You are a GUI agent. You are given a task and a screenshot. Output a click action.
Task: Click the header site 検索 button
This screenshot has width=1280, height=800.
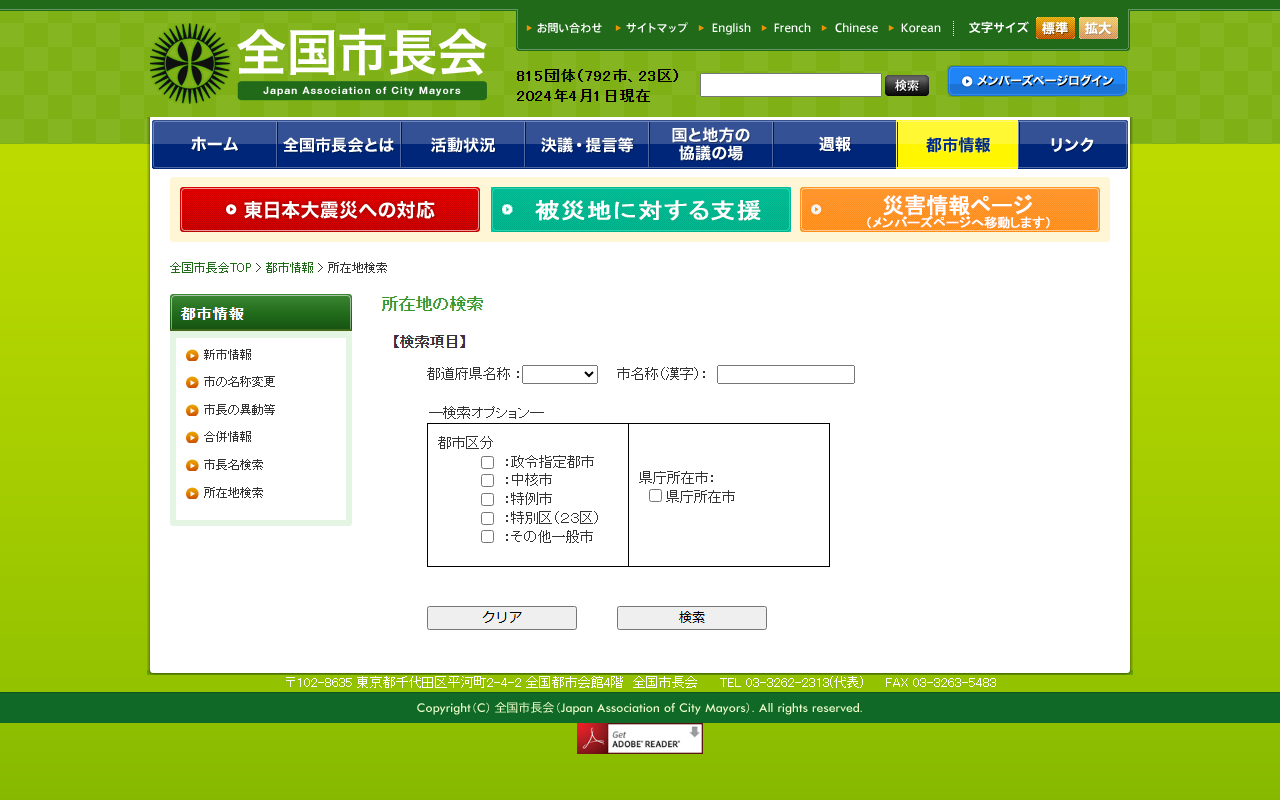(x=907, y=86)
